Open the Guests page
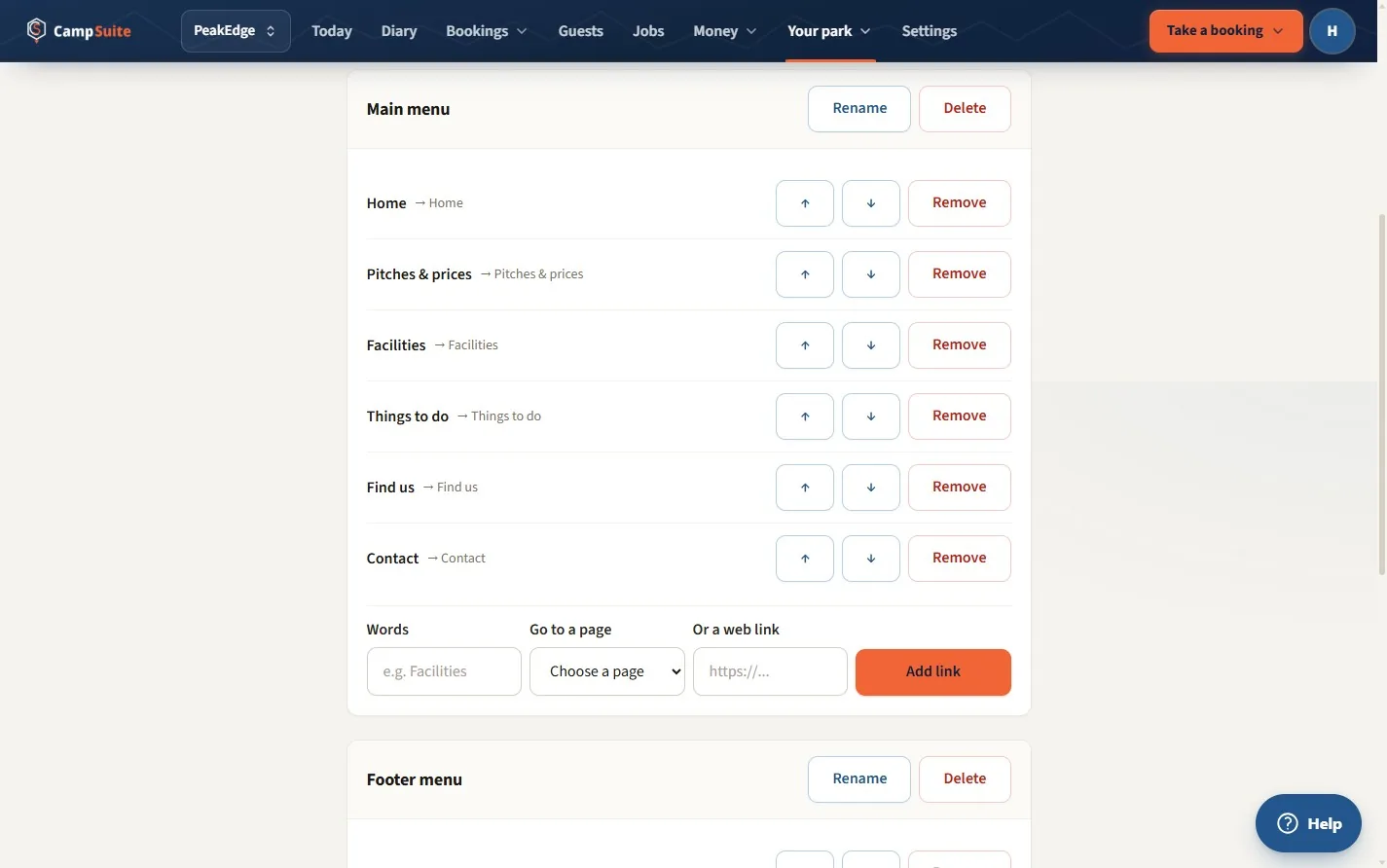 (x=581, y=31)
